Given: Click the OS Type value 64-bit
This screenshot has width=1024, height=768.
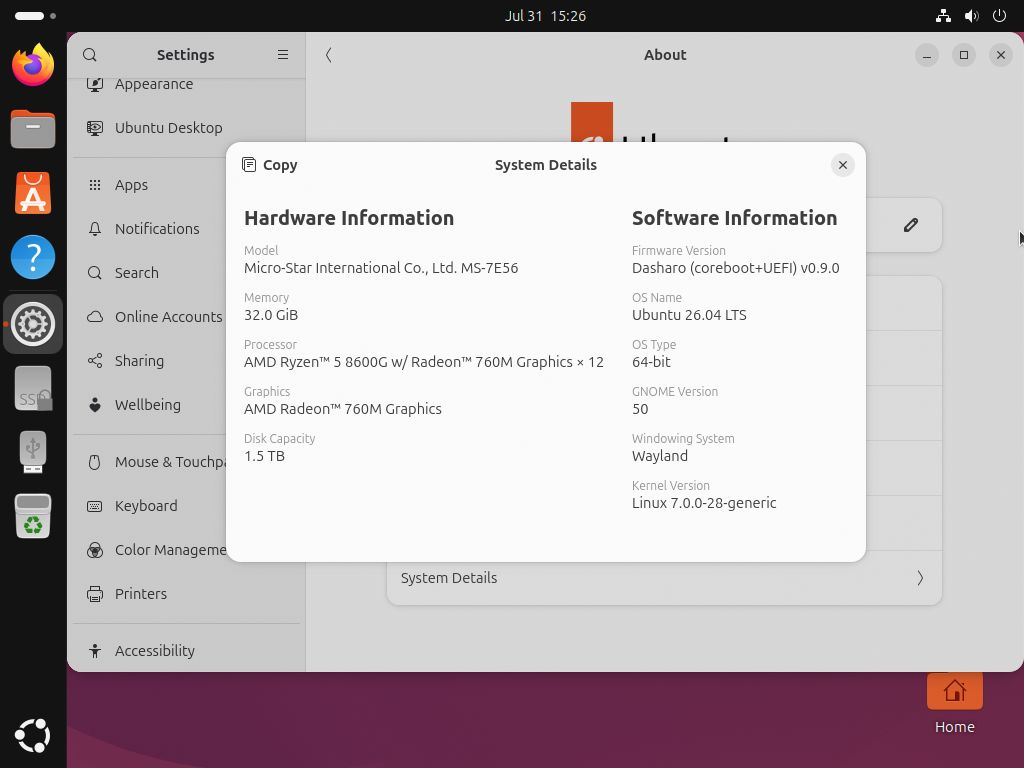Looking at the screenshot, I should (651, 362).
